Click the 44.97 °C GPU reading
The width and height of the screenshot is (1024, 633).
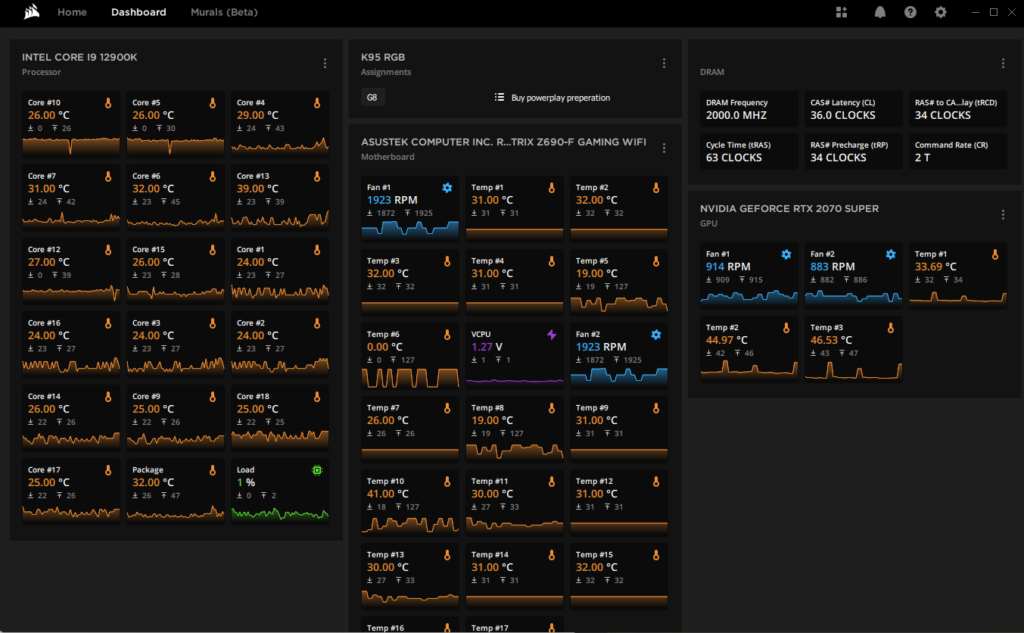pyautogui.click(x=726, y=340)
